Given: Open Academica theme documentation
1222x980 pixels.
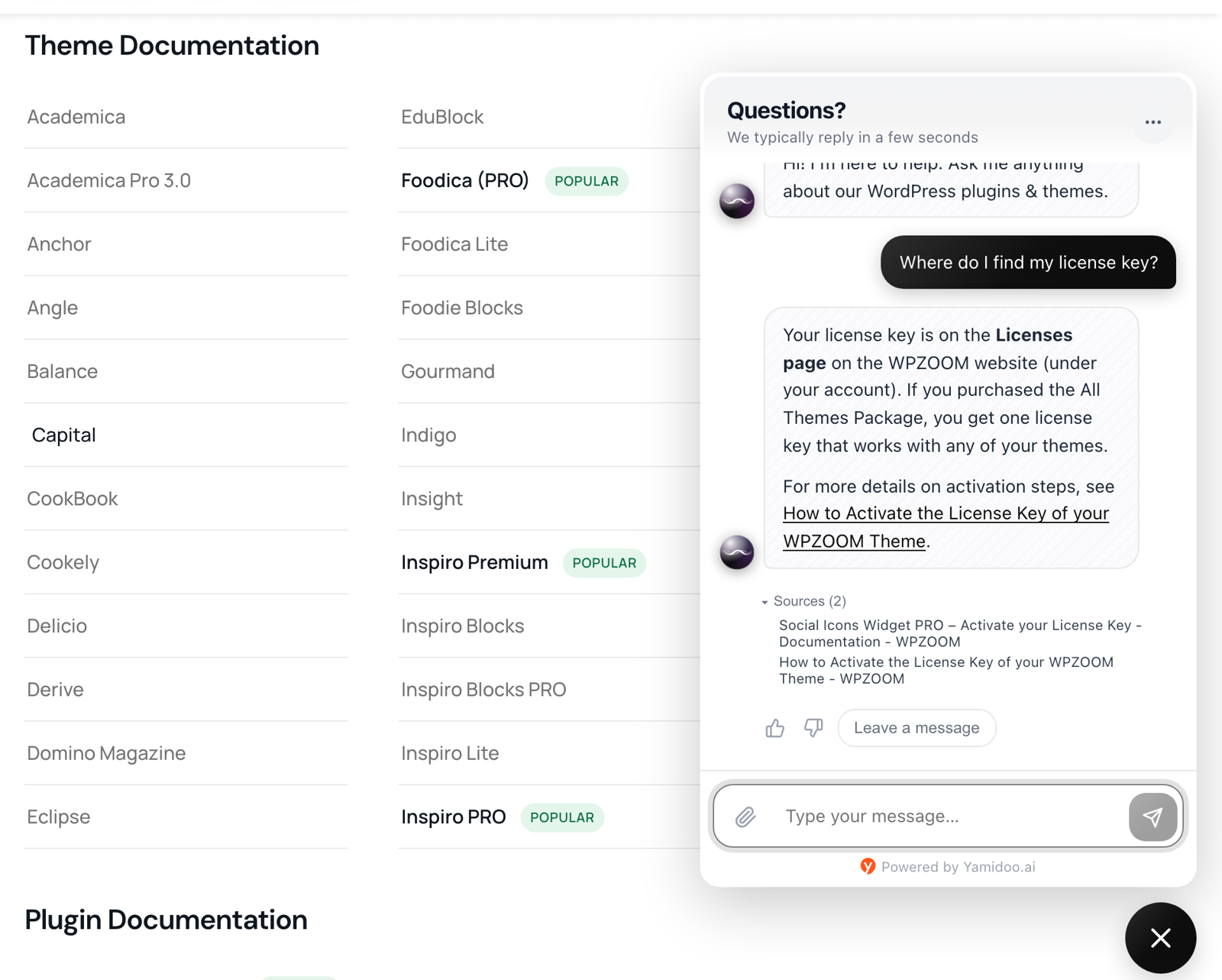Looking at the screenshot, I should click(x=76, y=117).
